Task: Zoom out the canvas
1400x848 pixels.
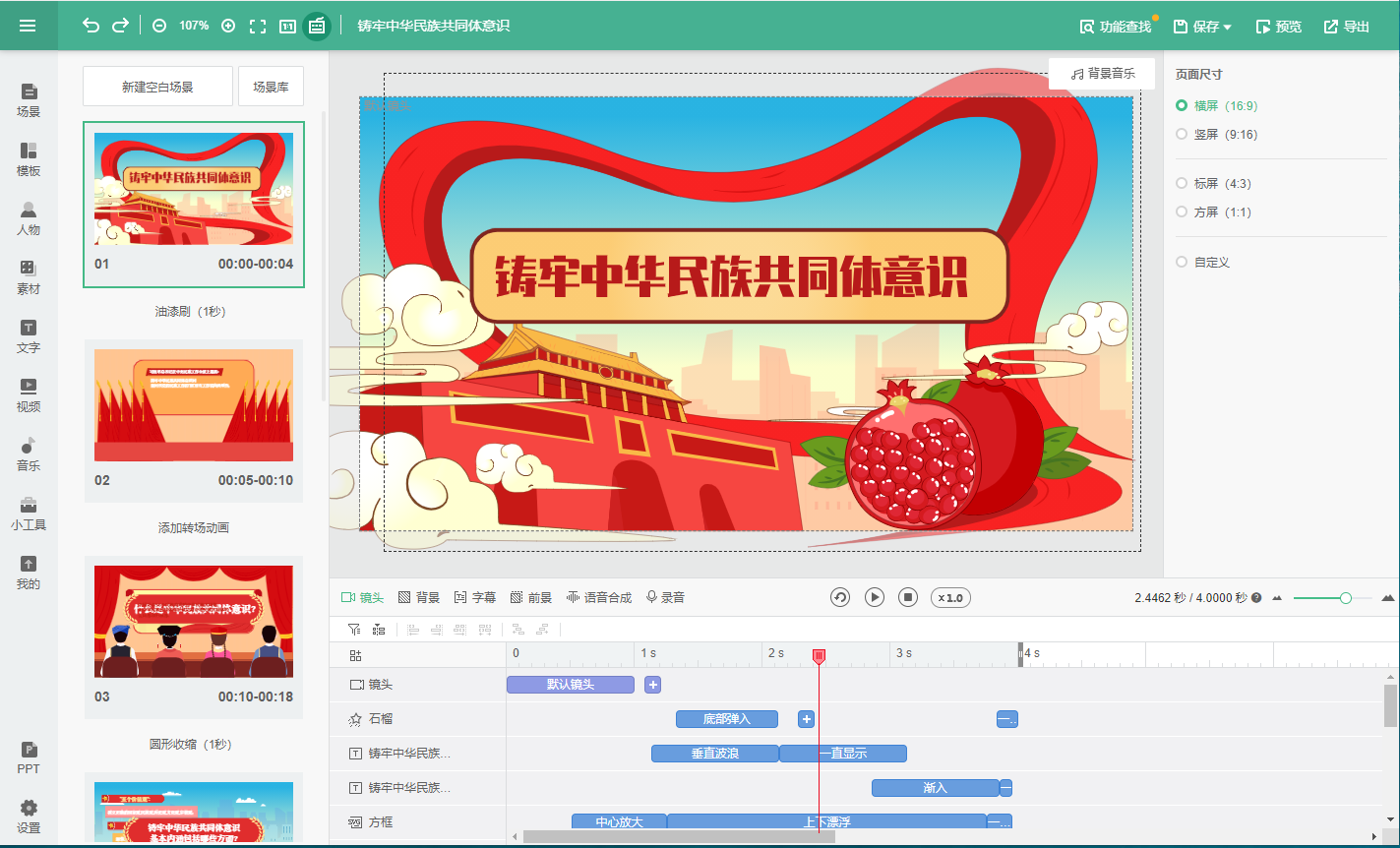Action: pyautogui.click(x=159, y=26)
